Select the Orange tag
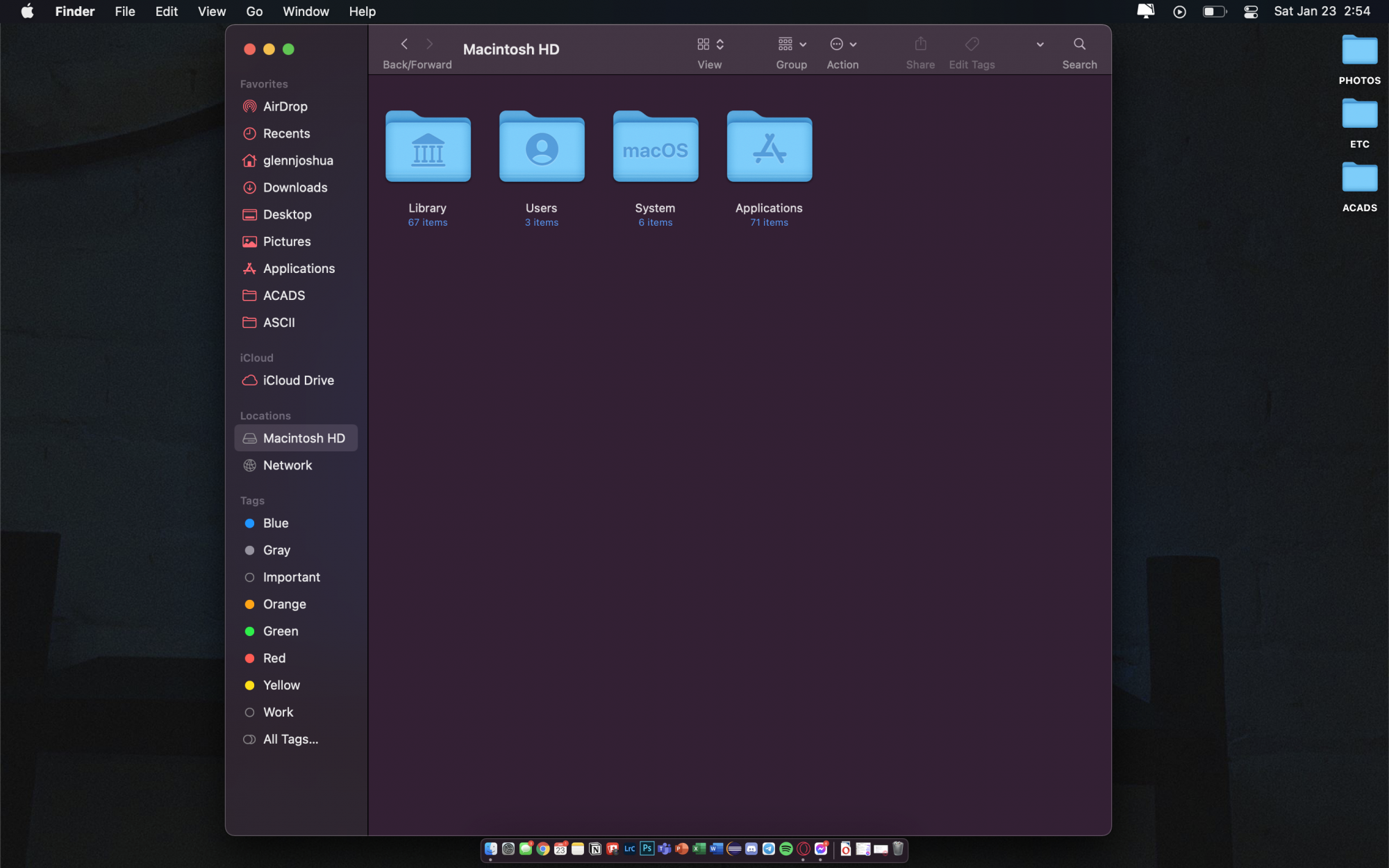The height and width of the screenshot is (868, 1389). [x=284, y=604]
